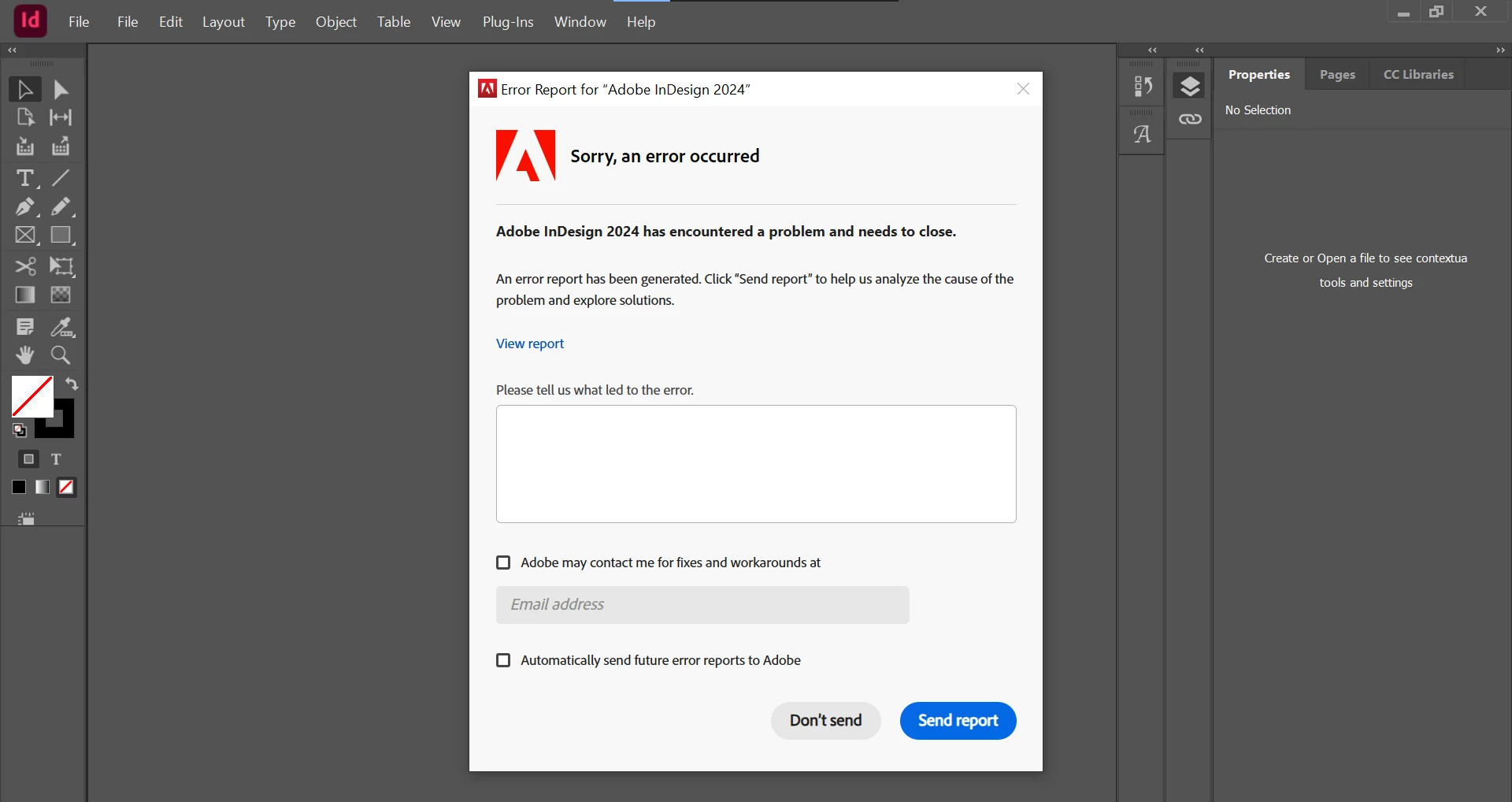Viewport: 1512px width, 802px height.
Task: Switch to the Pages tab
Action: 1337,75
